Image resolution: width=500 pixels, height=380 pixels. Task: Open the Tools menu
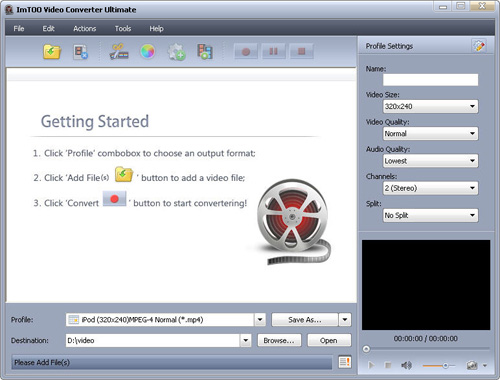coord(123,29)
